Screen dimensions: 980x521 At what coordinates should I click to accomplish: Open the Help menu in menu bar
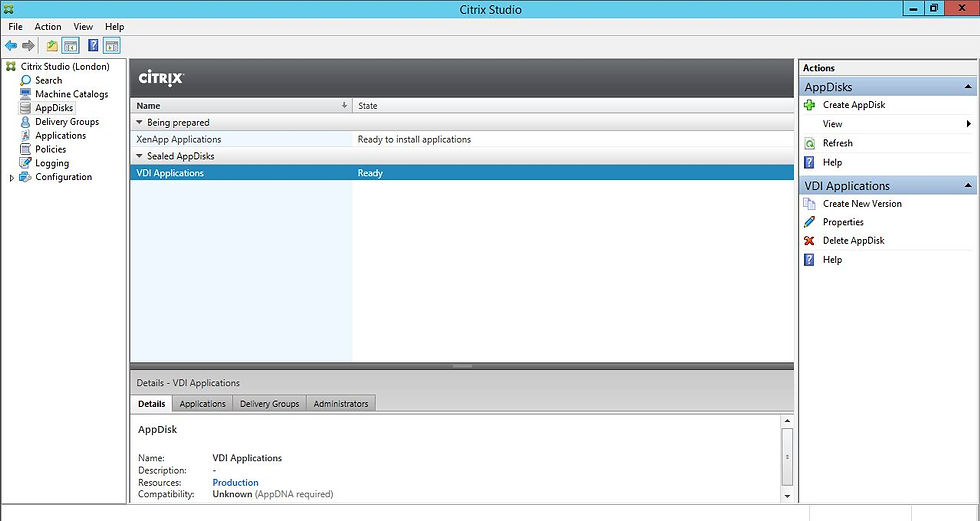tap(114, 27)
